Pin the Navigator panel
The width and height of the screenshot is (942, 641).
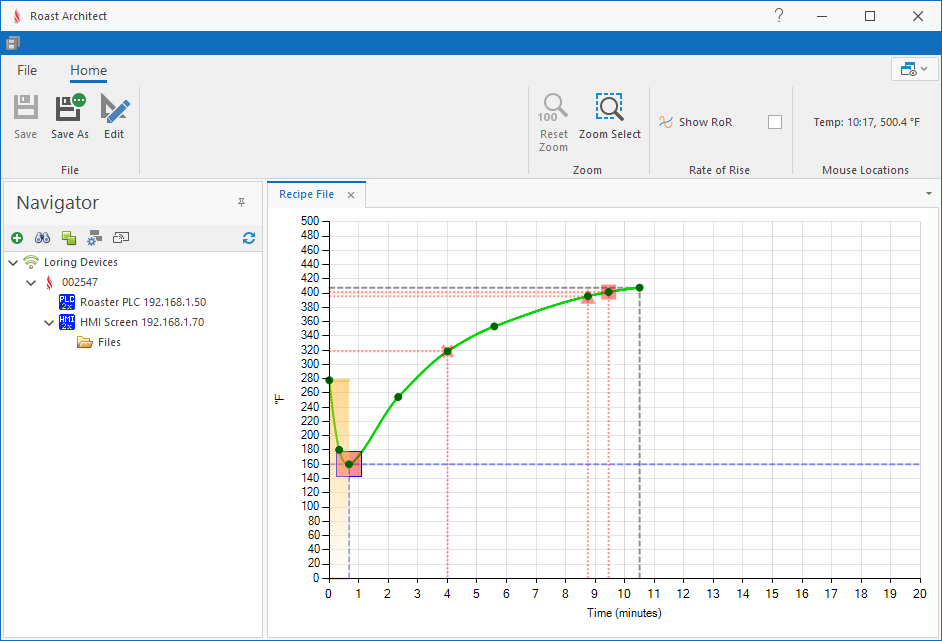[x=241, y=203]
